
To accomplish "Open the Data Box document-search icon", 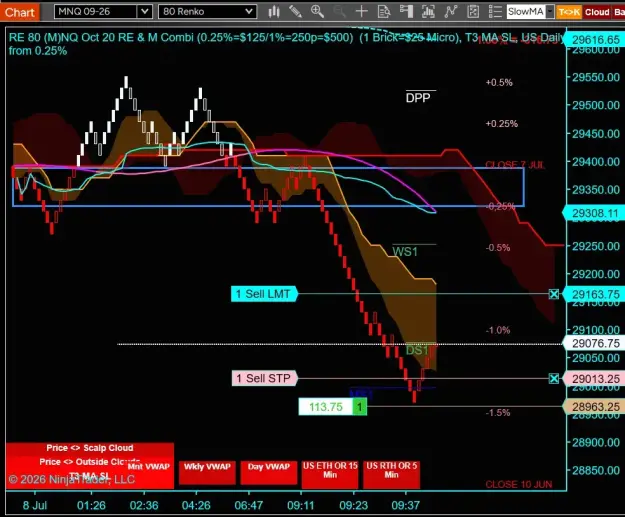I will (384, 12).
